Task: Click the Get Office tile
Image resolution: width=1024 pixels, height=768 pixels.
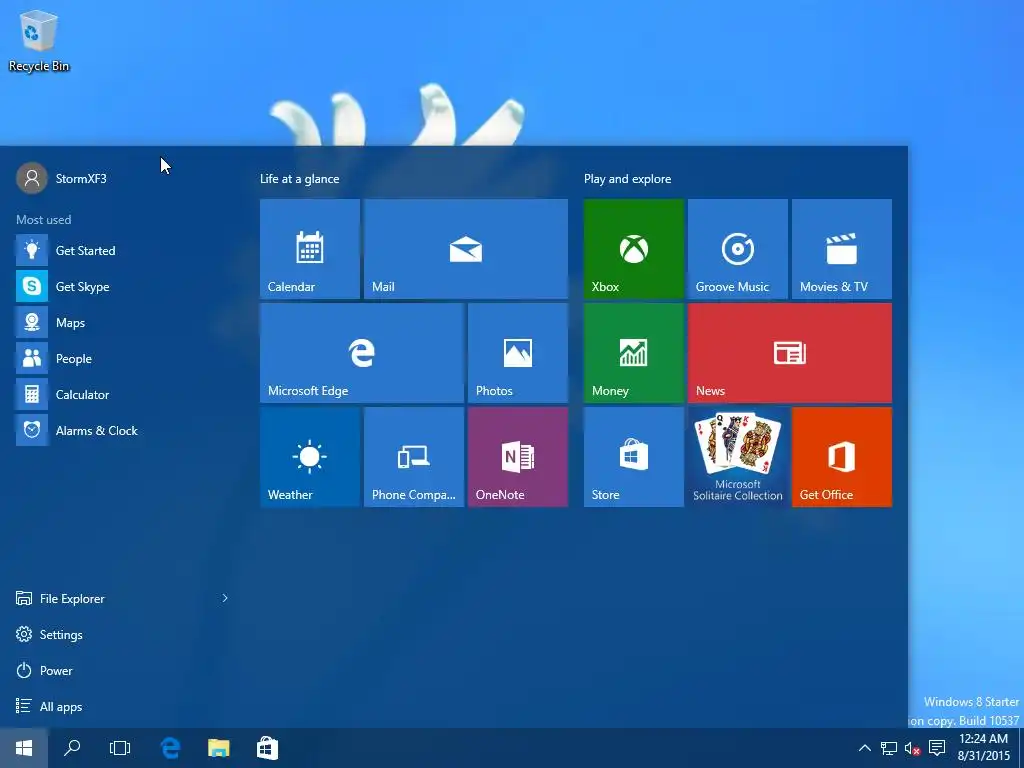Action: pyautogui.click(x=842, y=456)
